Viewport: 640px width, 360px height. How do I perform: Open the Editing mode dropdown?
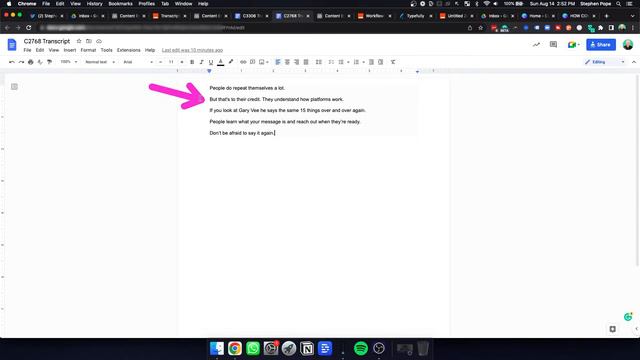pyautogui.click(x=605, y=62)
